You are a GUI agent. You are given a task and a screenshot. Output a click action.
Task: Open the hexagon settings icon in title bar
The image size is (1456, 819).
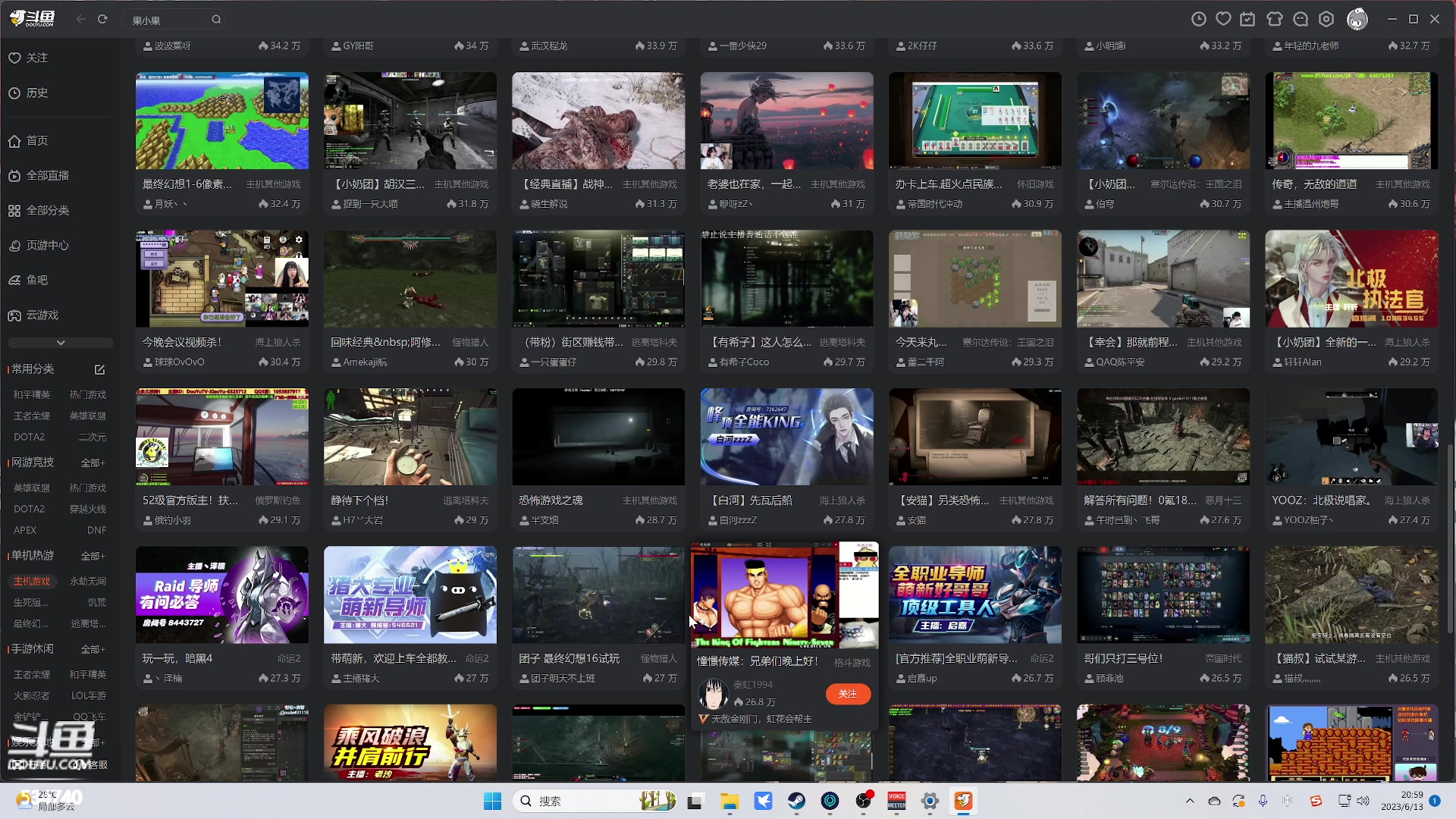[1326, 20]
